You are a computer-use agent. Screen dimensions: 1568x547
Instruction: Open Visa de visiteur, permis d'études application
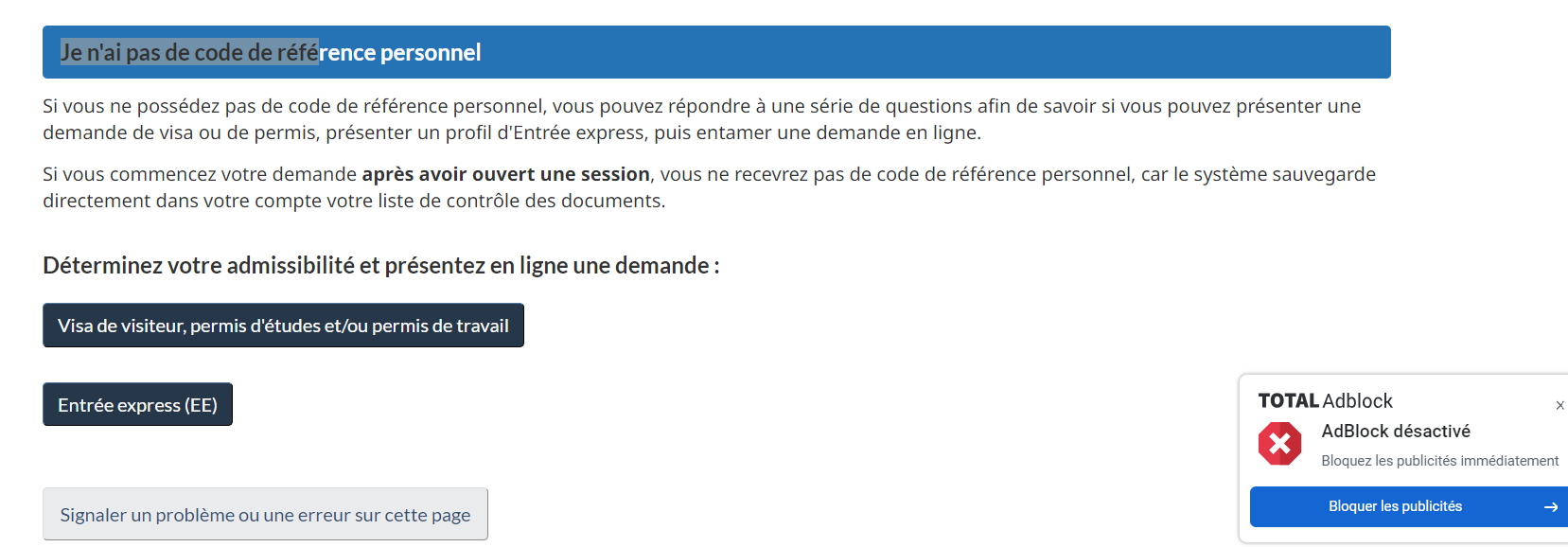283,326
